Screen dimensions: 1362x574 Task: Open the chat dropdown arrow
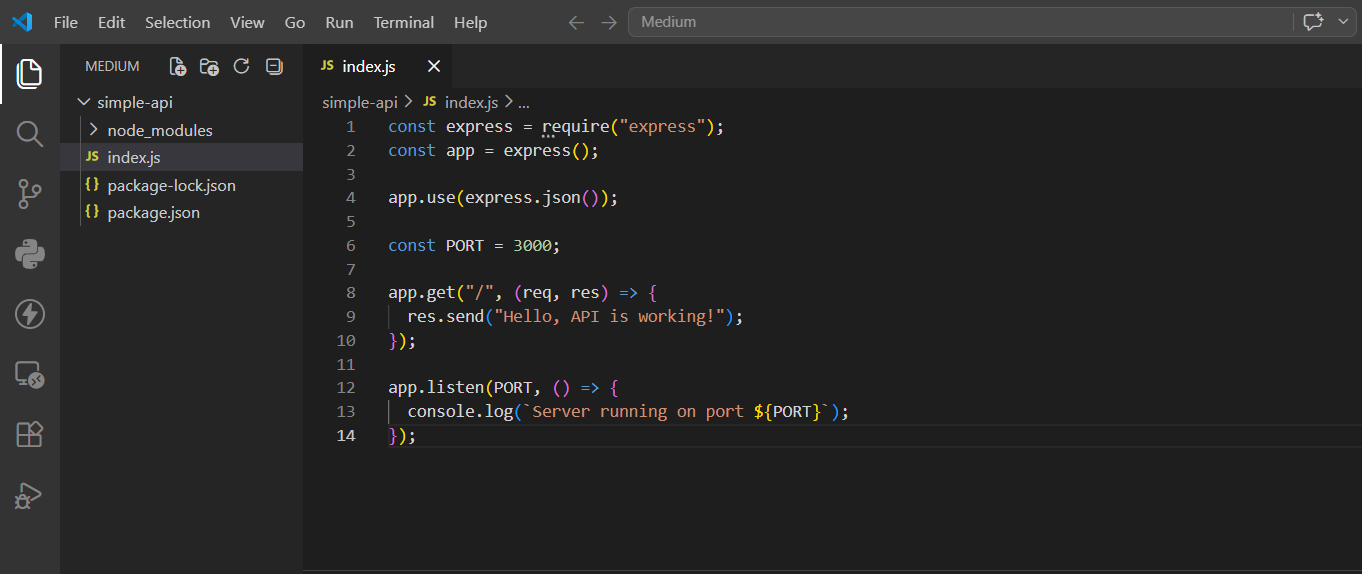click(1343, 22)
